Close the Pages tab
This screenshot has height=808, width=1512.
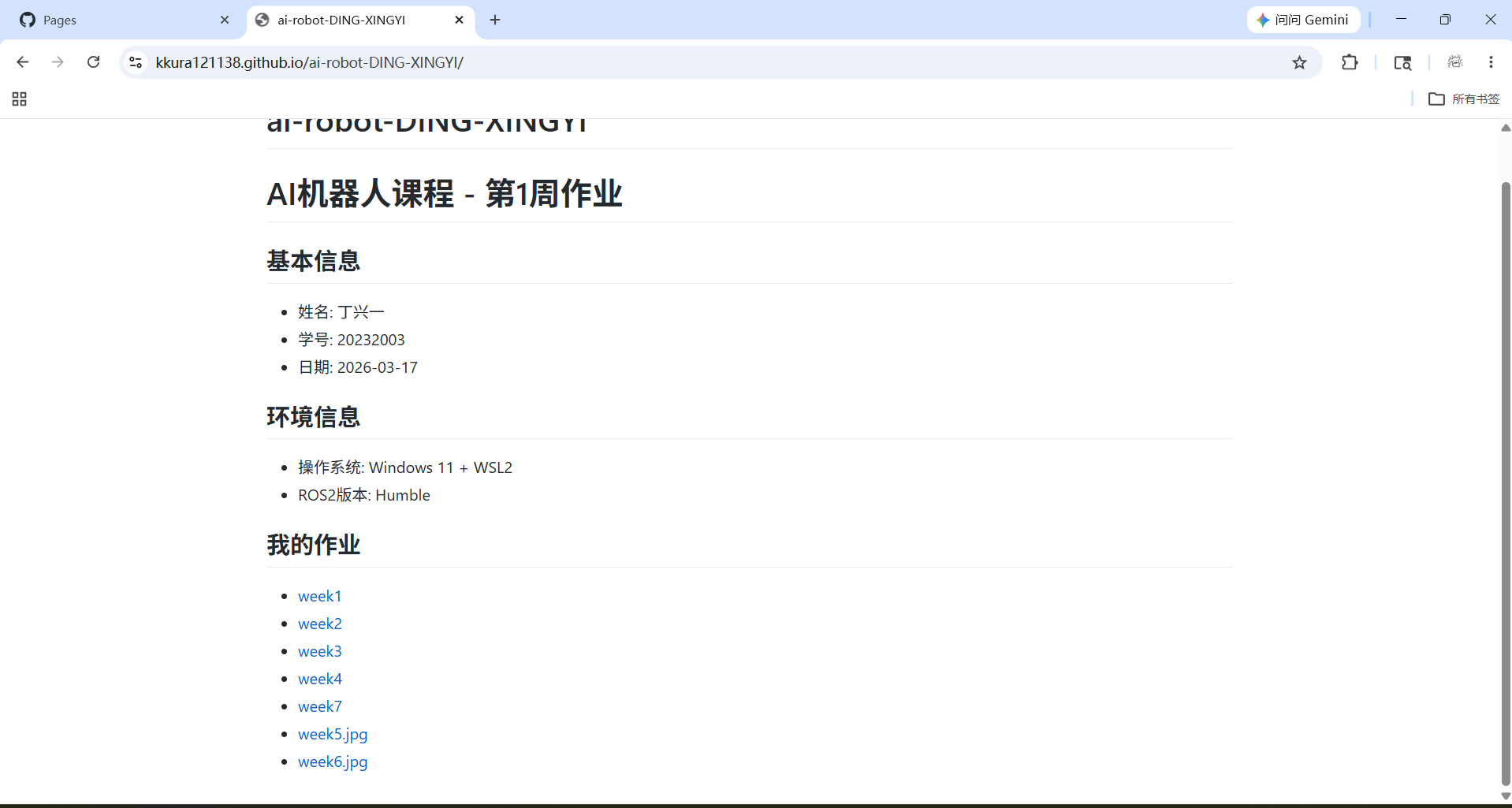pyautogui.click(x=225, y=20)
